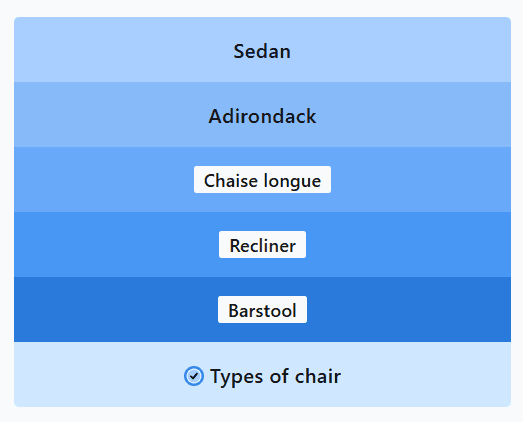Choose the Adirondack option
This screenshot has height=422, width=523.
262,116
